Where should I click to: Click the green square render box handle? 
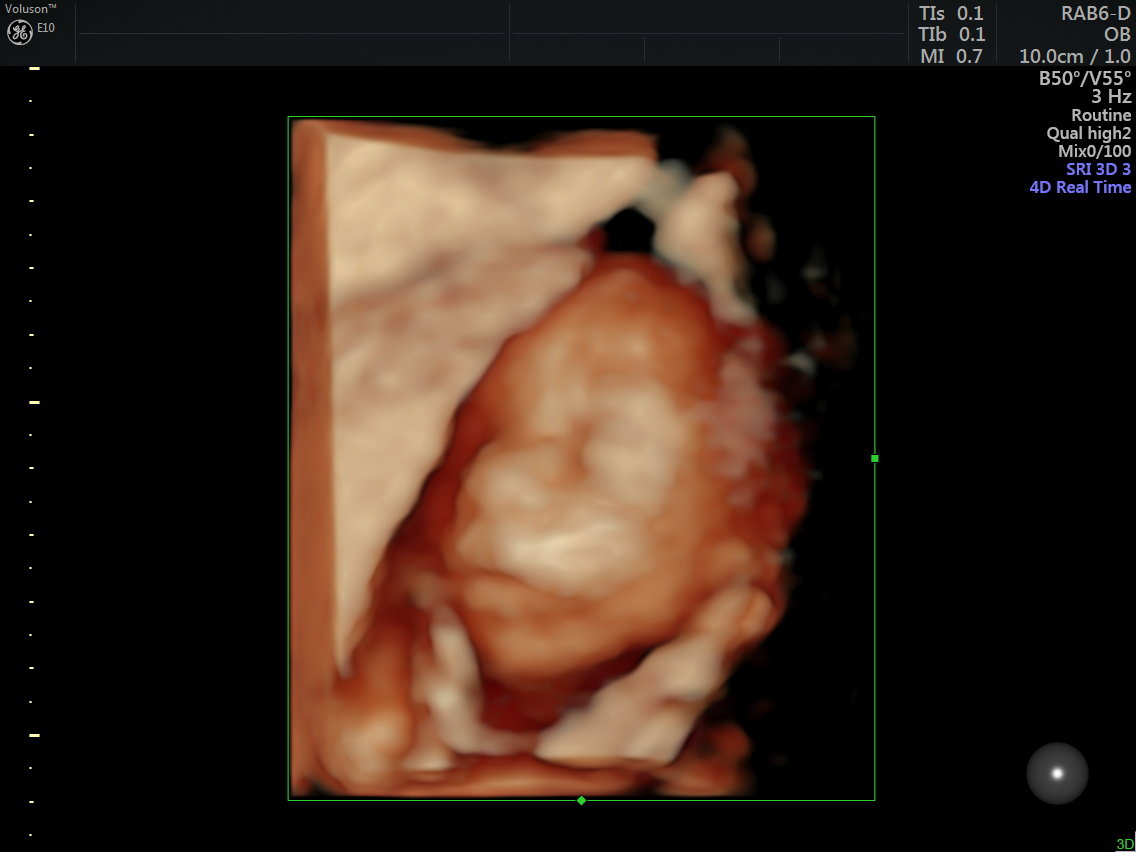coord(874,459)
